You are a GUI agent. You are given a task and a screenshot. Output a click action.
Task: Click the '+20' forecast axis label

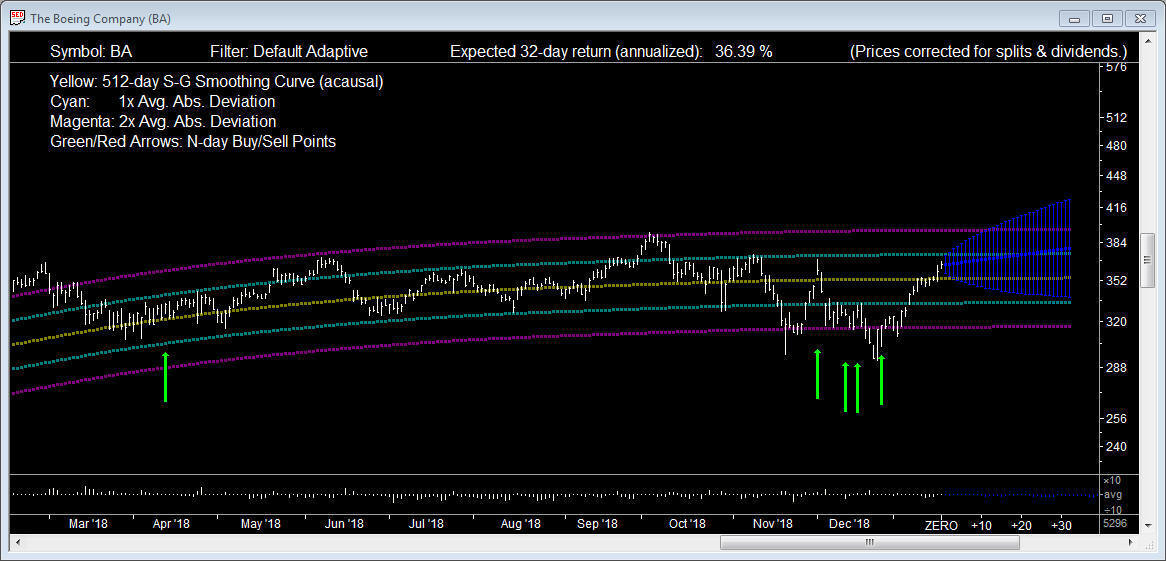click(1021, 525)
